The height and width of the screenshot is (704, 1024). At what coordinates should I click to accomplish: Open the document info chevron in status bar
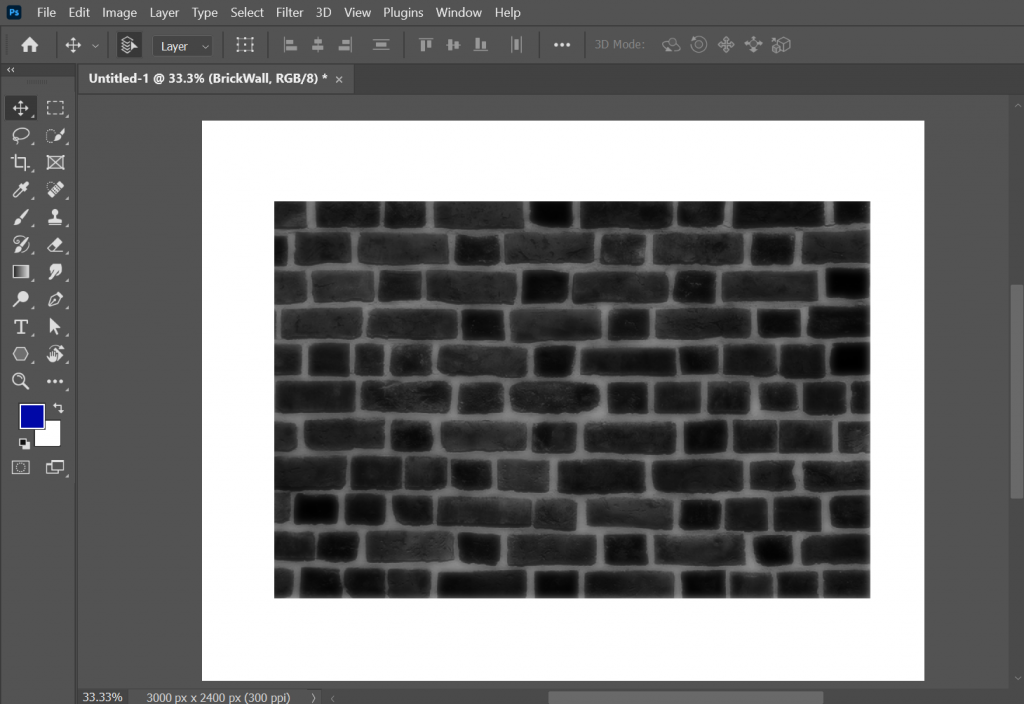click(x=313, y=696)
